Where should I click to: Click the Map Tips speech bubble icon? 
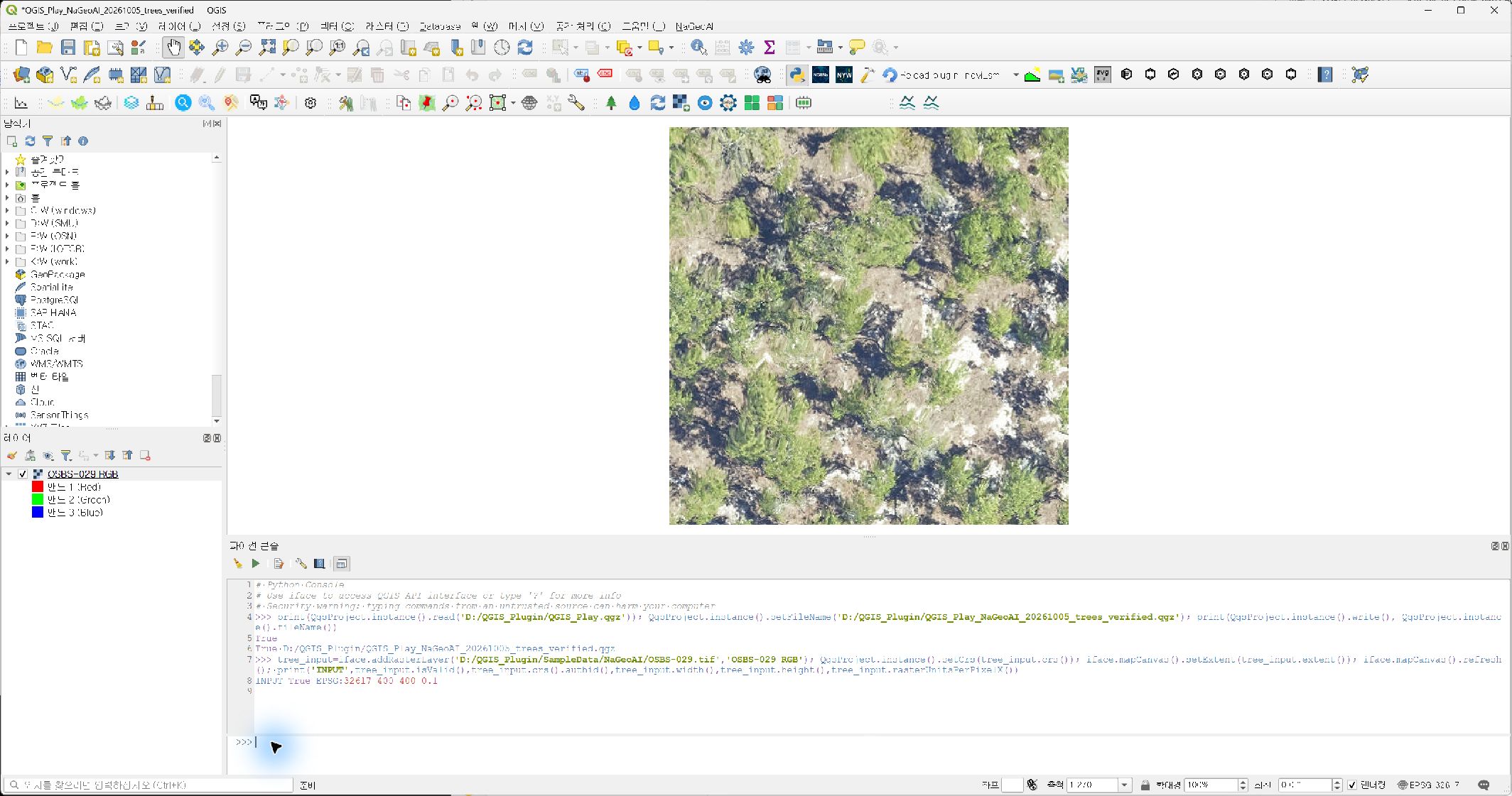857,48
